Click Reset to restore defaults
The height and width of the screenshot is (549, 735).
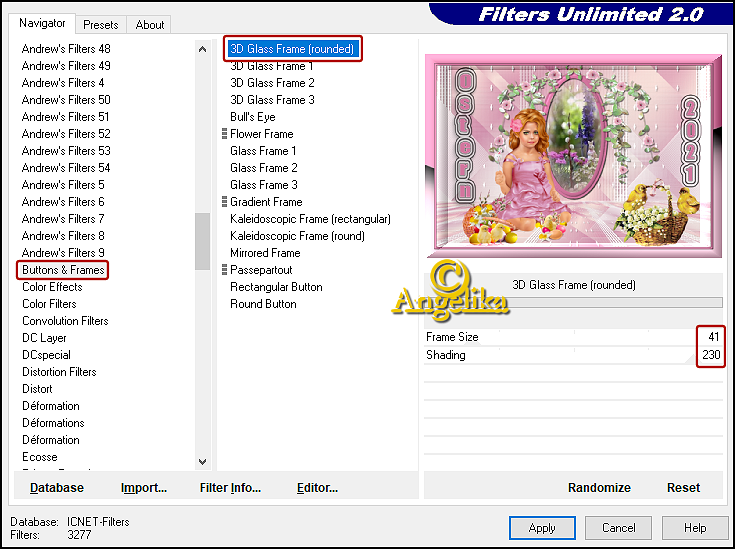click(683, 488)
